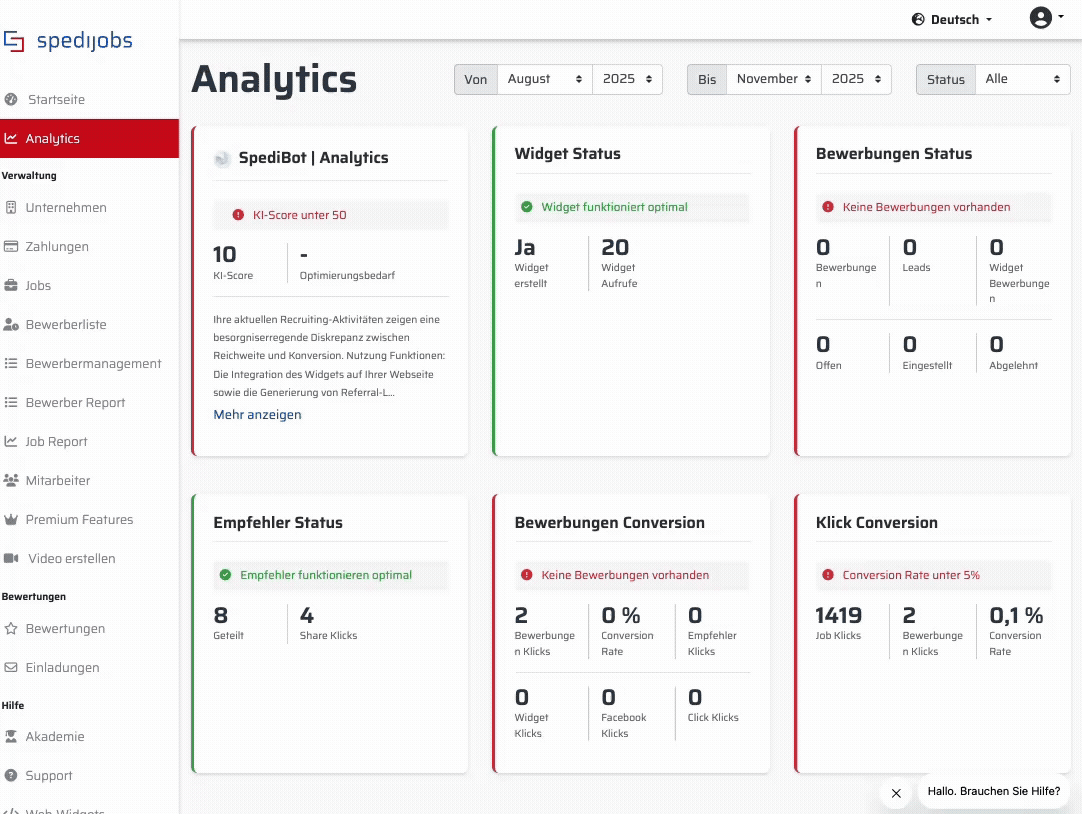The image size is (1082, 814).
Task: Open Bewerbermanagement menu item
Action: point(90,364)
